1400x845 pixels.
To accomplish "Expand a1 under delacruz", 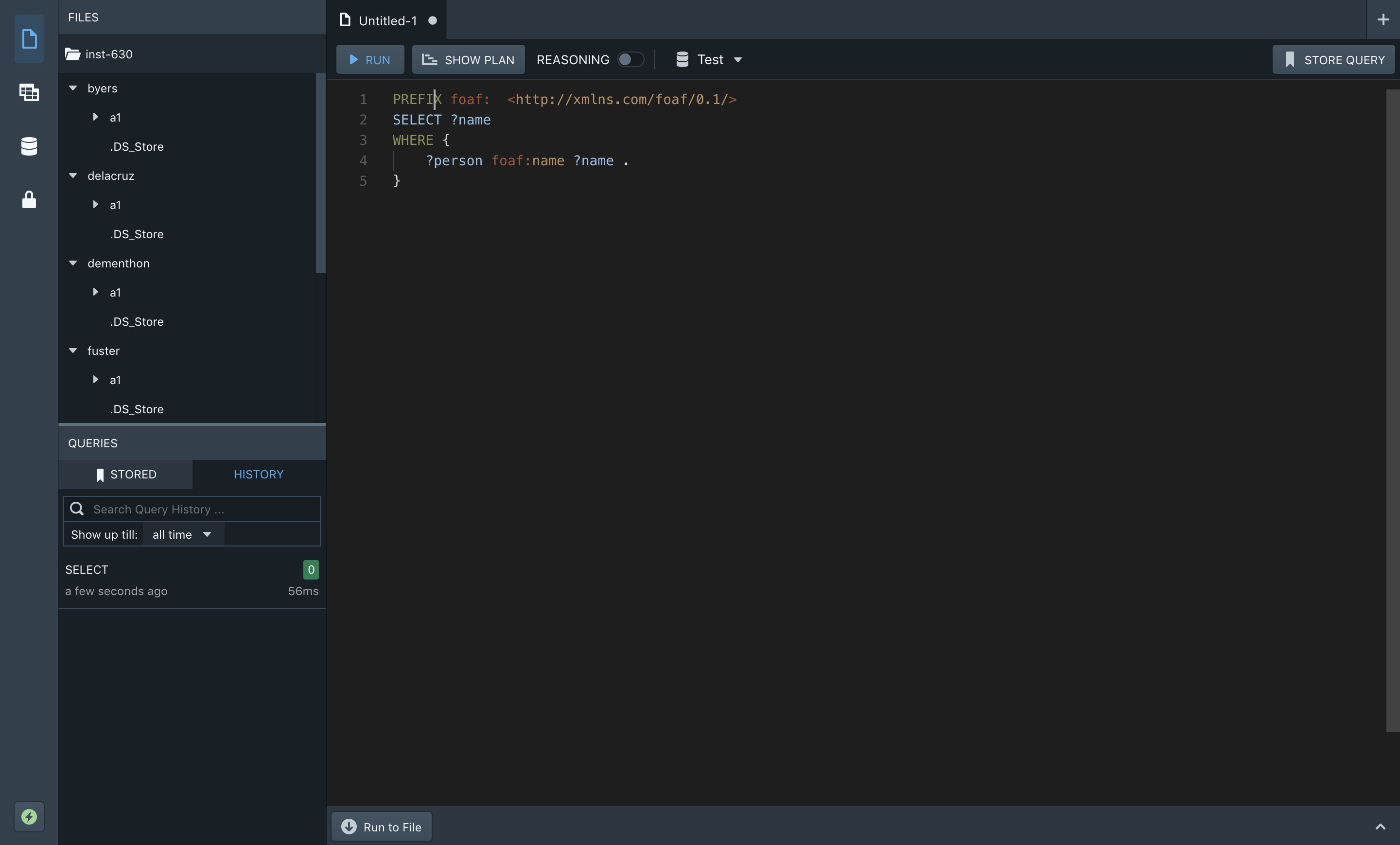I will pos(95,205).
